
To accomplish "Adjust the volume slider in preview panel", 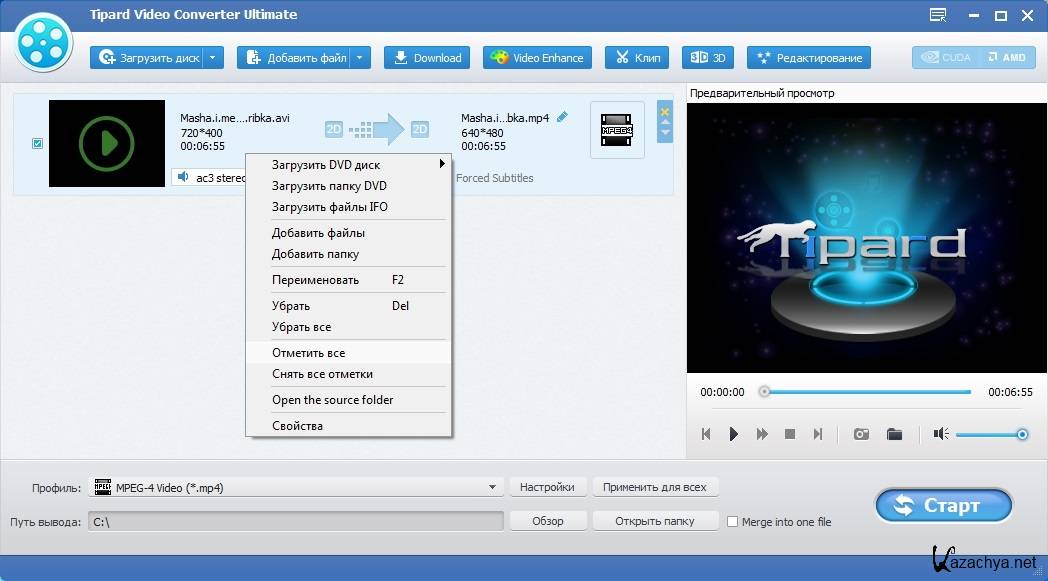I will [988, 434].
